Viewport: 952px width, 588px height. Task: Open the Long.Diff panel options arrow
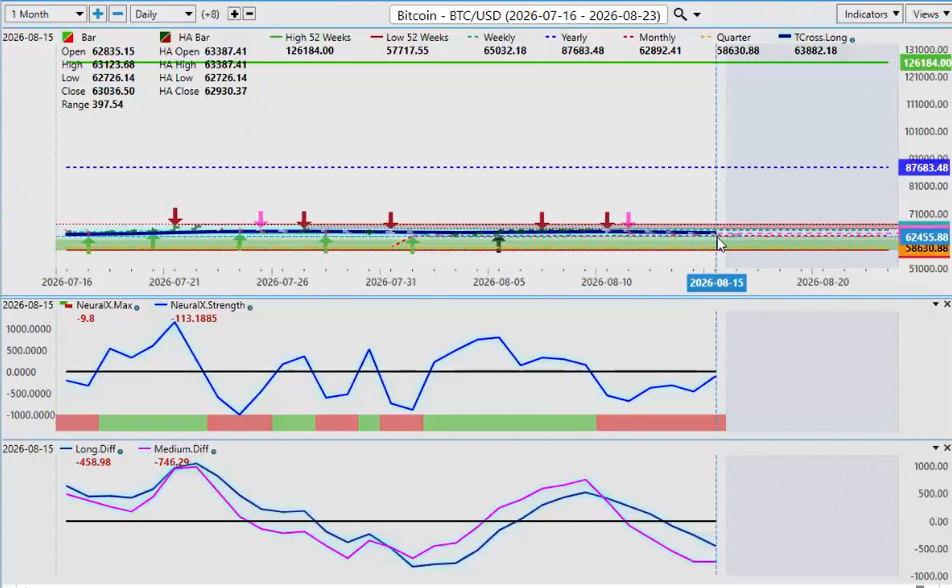[936, 448]
